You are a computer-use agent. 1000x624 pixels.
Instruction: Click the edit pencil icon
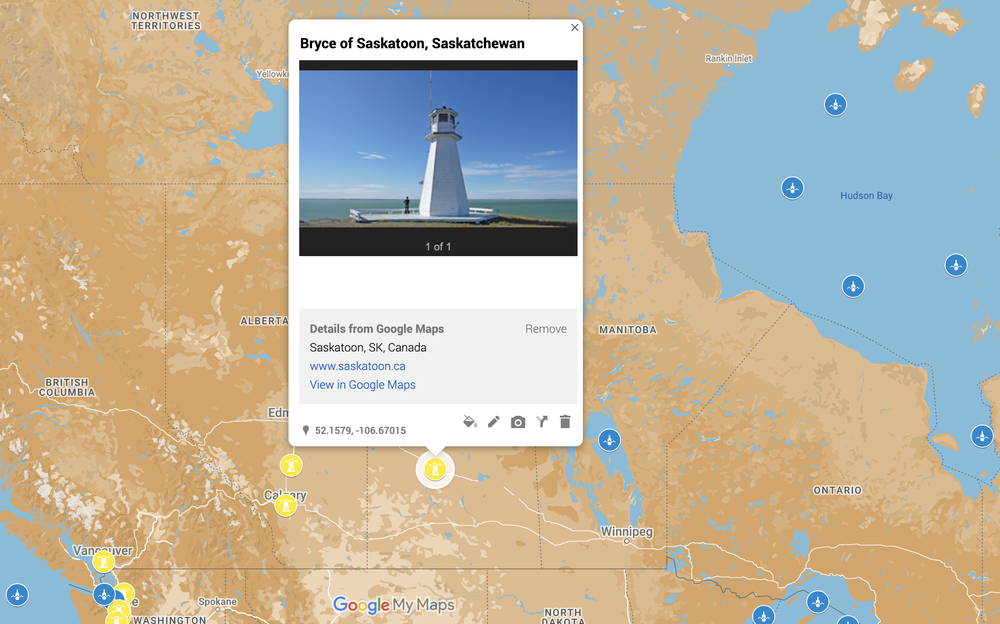click(x=494, y=422)
